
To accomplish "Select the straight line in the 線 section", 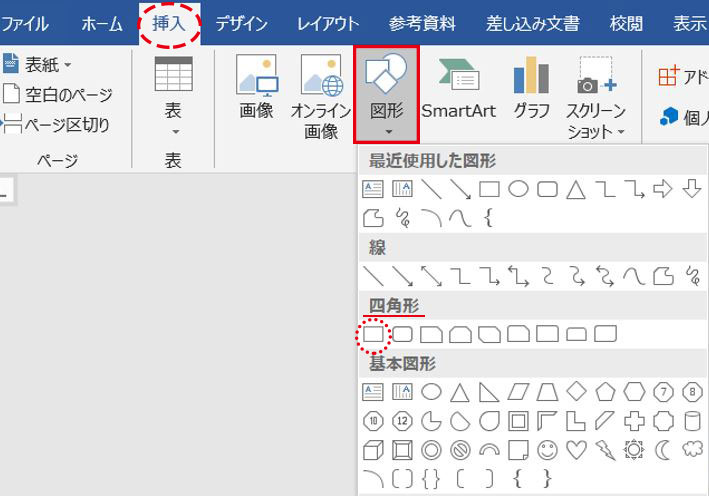I will pos(373,276).
